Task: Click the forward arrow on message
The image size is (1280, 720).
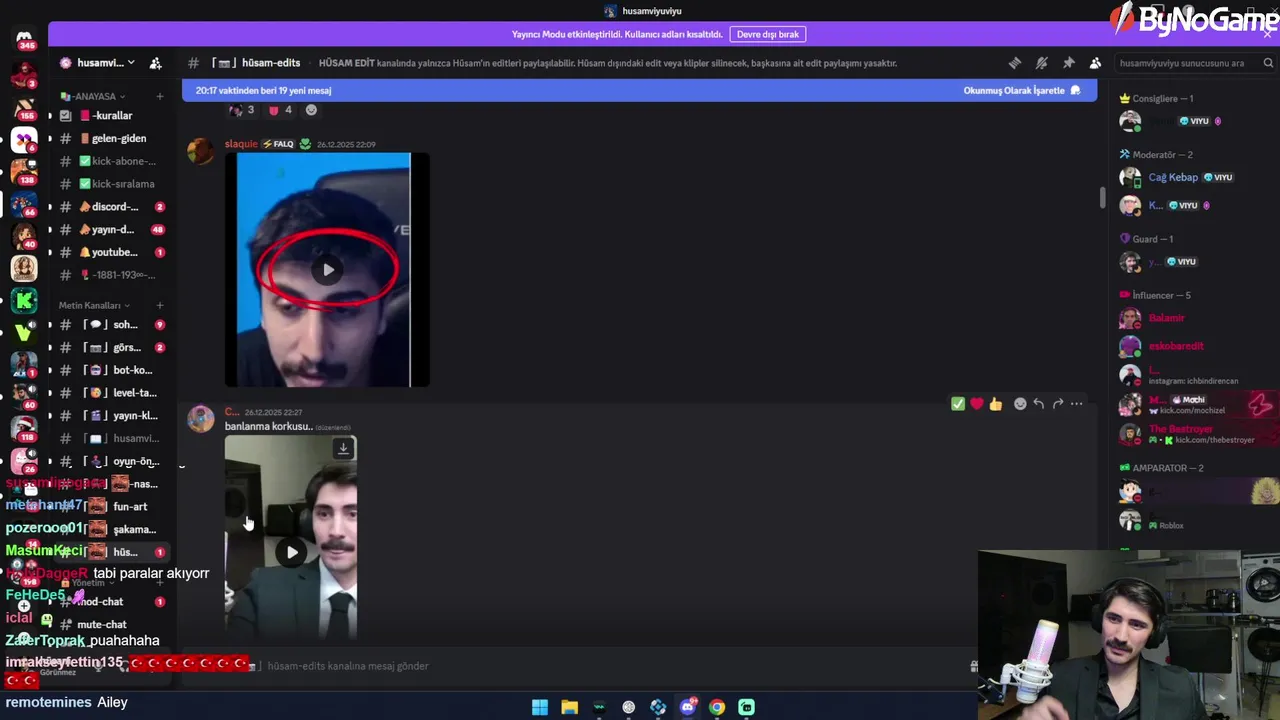Action: click(x=1058, y=404)
